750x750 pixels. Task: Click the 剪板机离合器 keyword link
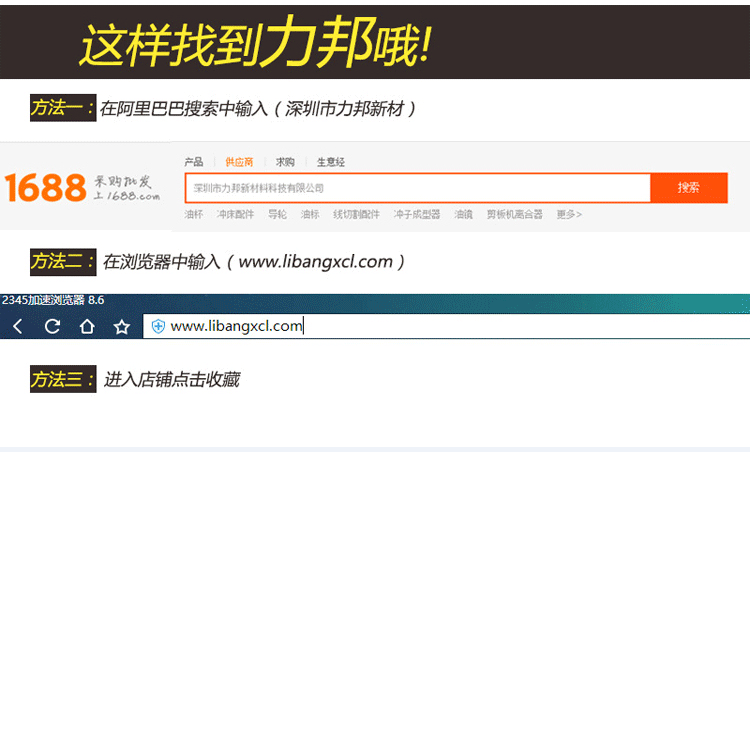[514, 214]
